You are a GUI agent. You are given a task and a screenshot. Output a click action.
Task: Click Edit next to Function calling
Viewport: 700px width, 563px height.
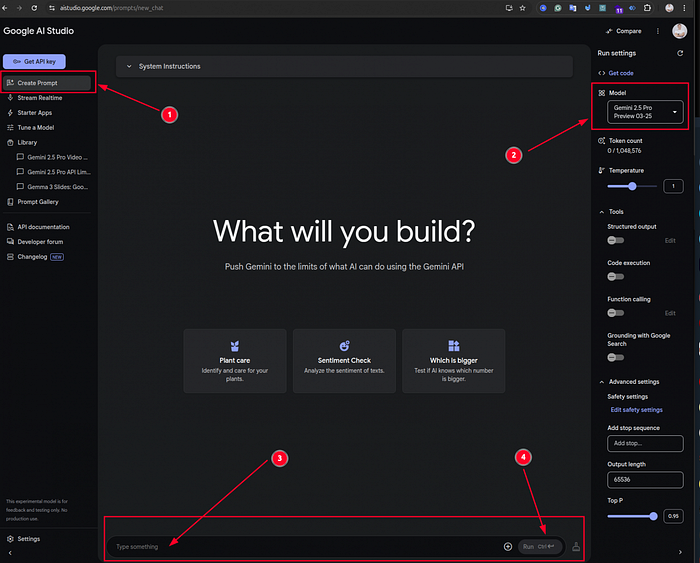click(x=670, y=313)
